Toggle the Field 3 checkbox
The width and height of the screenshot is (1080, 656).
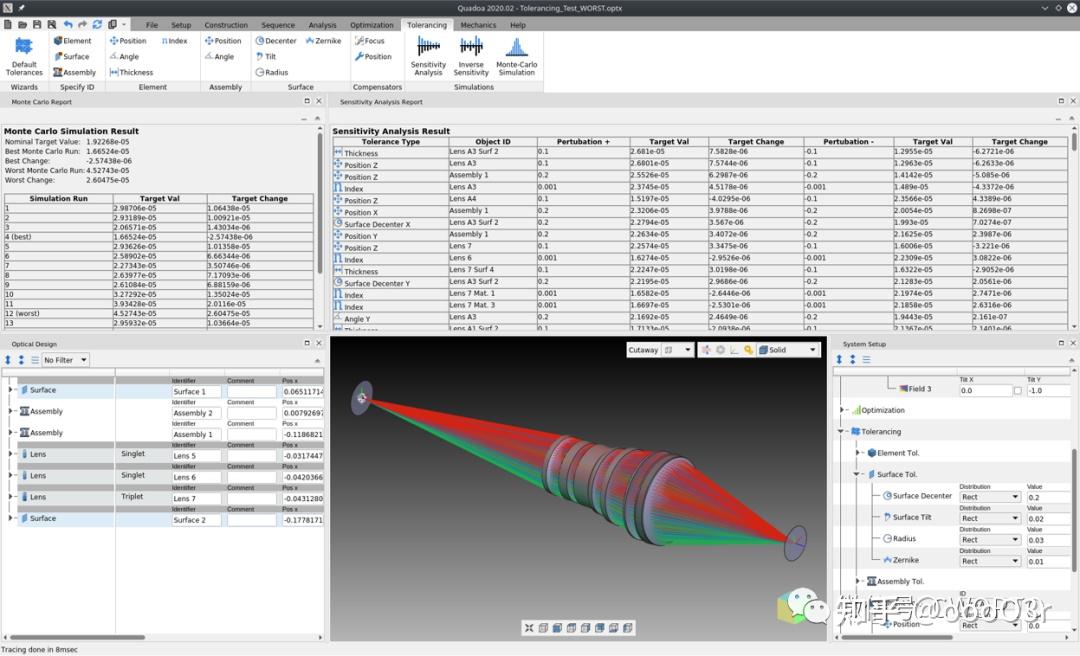coord(1018,390)
